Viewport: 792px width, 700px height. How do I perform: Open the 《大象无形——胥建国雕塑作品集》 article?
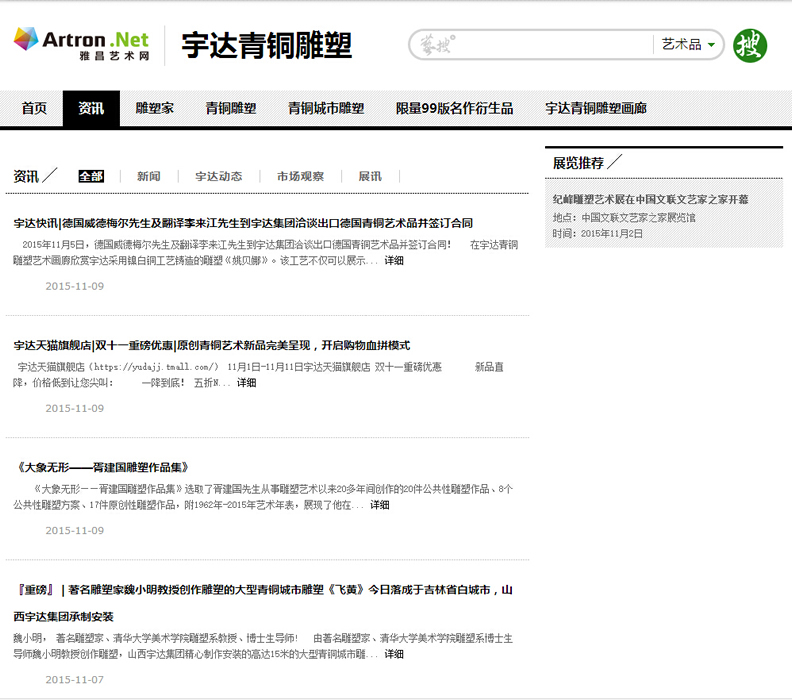(x=102, y=467)
